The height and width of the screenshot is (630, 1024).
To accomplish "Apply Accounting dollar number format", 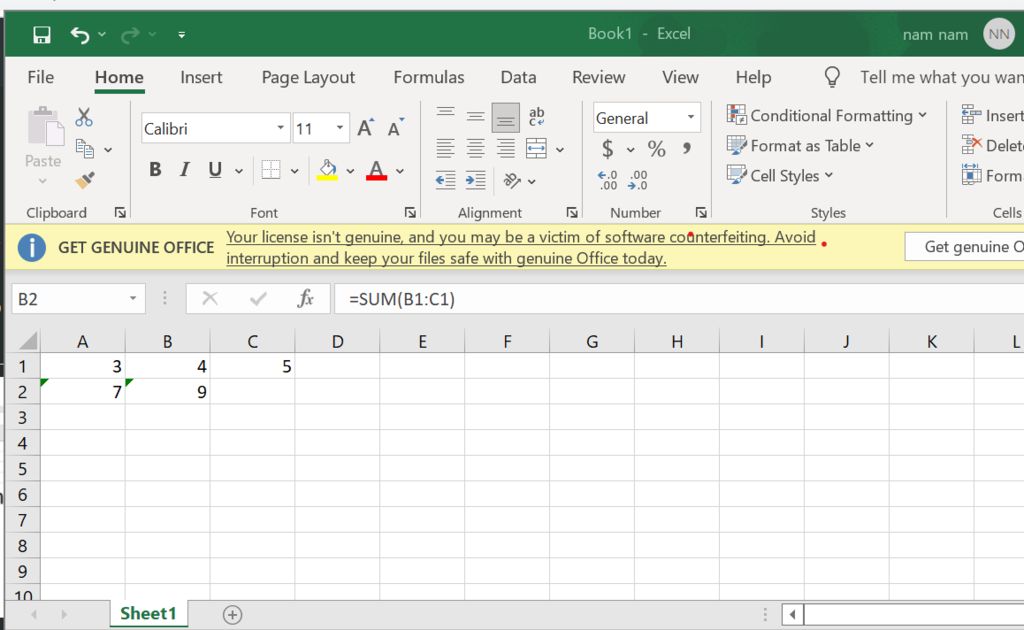I will (607, 149).
